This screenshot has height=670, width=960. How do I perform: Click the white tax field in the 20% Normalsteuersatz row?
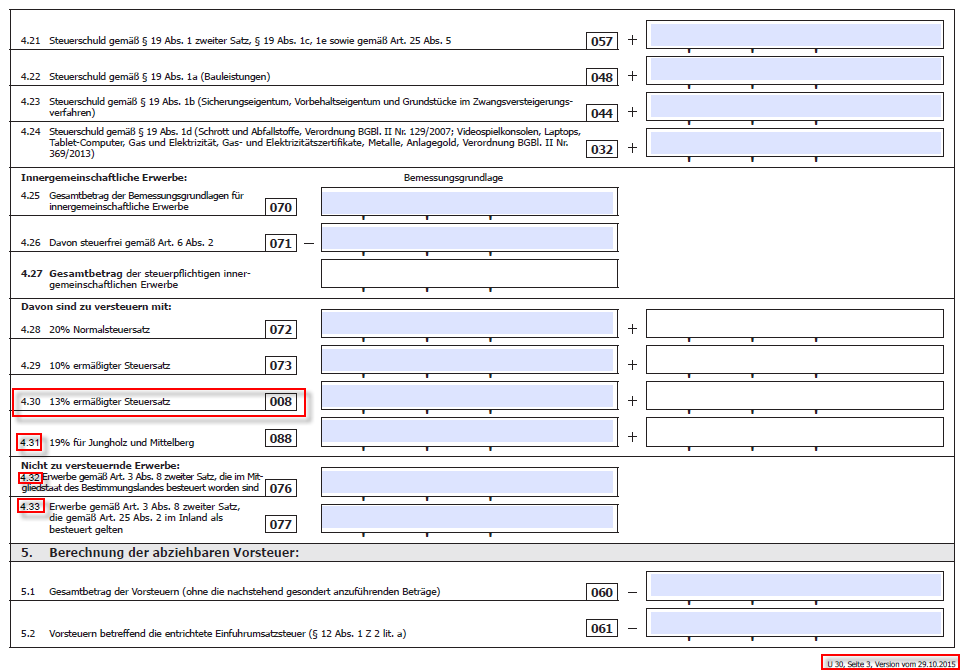(x=795, y=324)
